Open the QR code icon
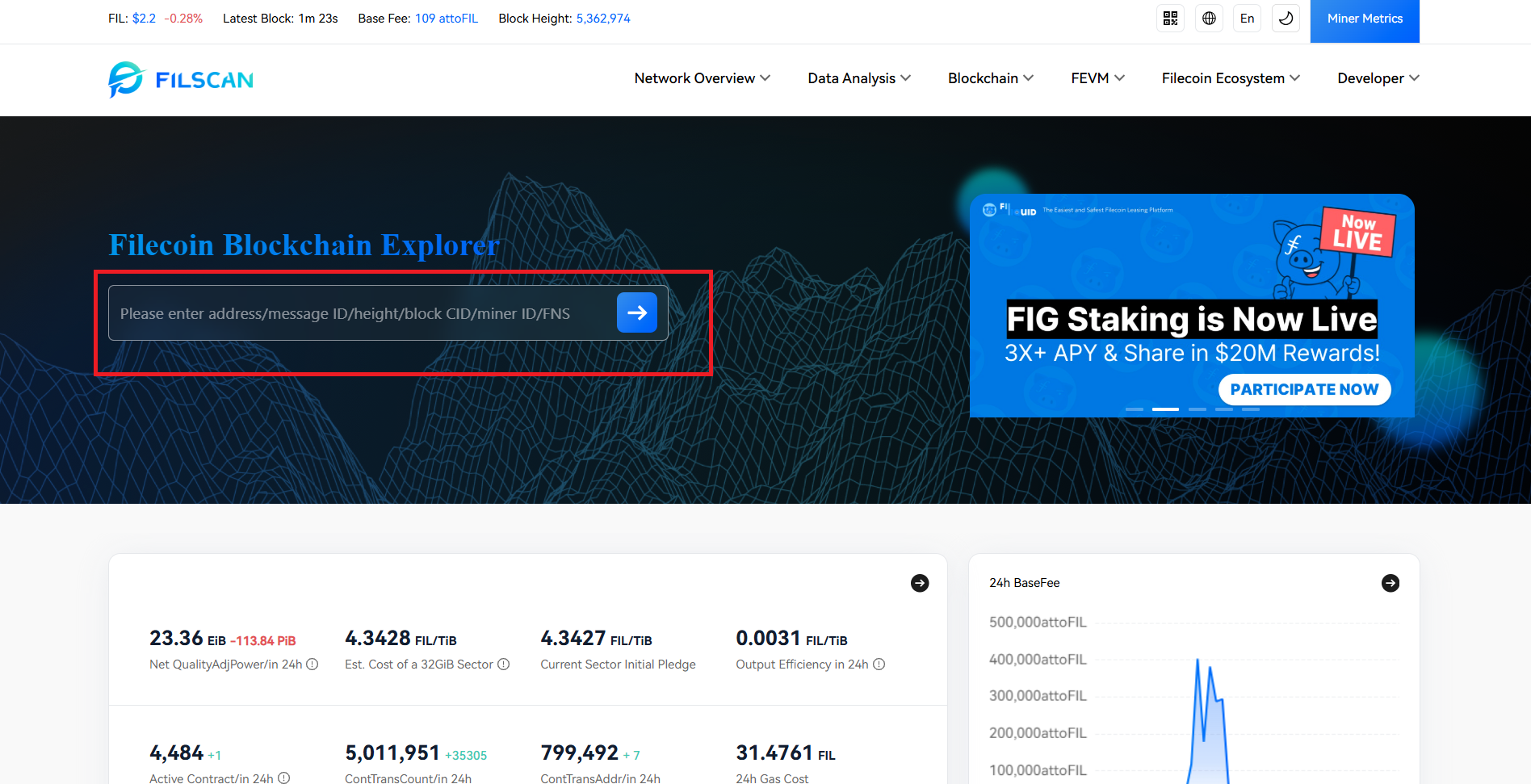Image resolution: width=1531 pixels, height=784 pixels. click(x=1170, y=19)
